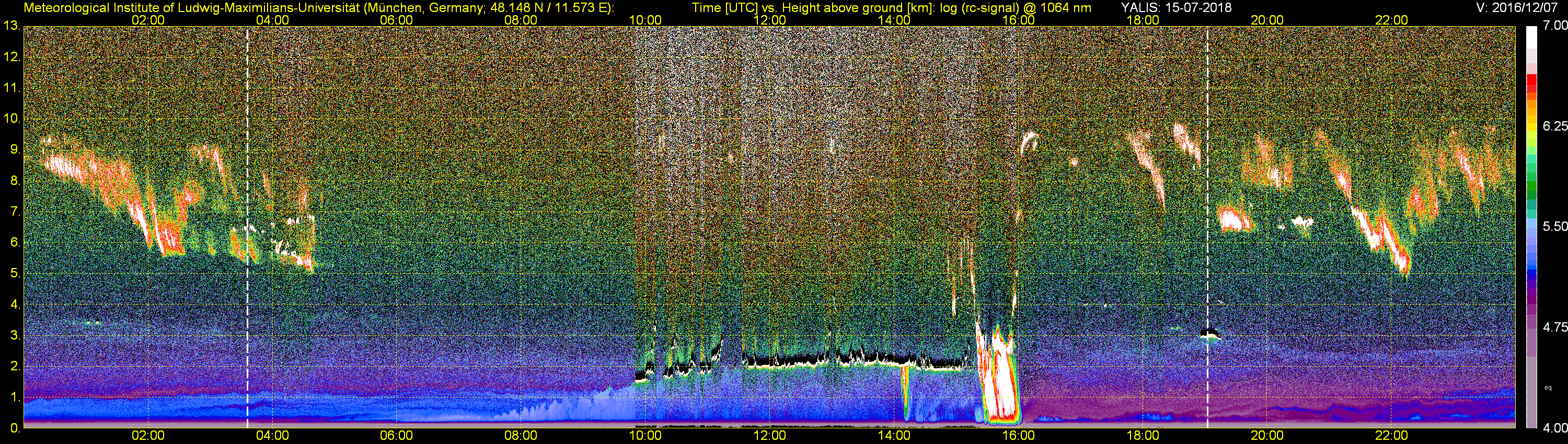
Task: Click the white dashed vertical line near 03:35
Action: (247, 227)
